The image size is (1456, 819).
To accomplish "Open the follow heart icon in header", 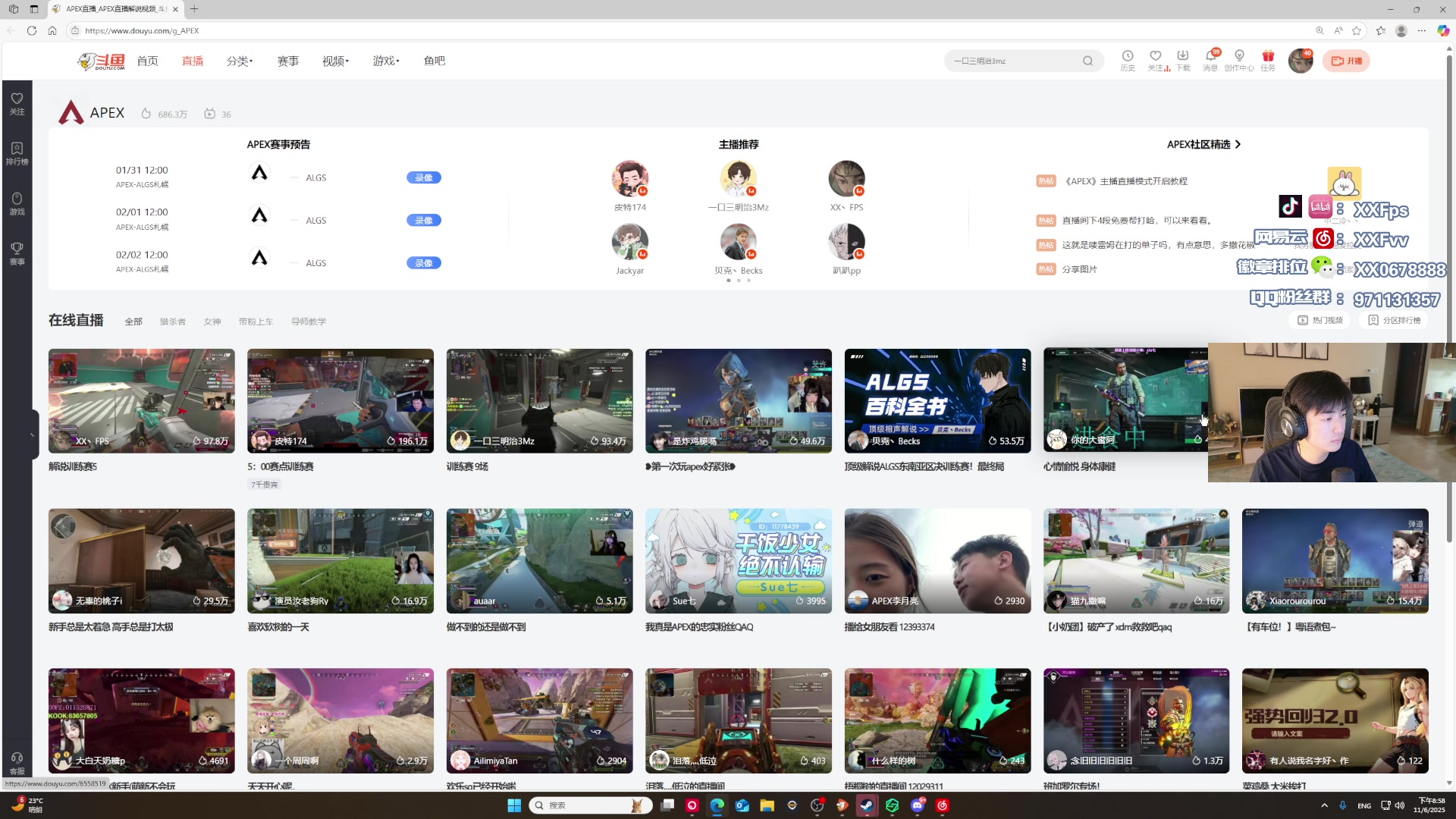I will pos(1155,56).
